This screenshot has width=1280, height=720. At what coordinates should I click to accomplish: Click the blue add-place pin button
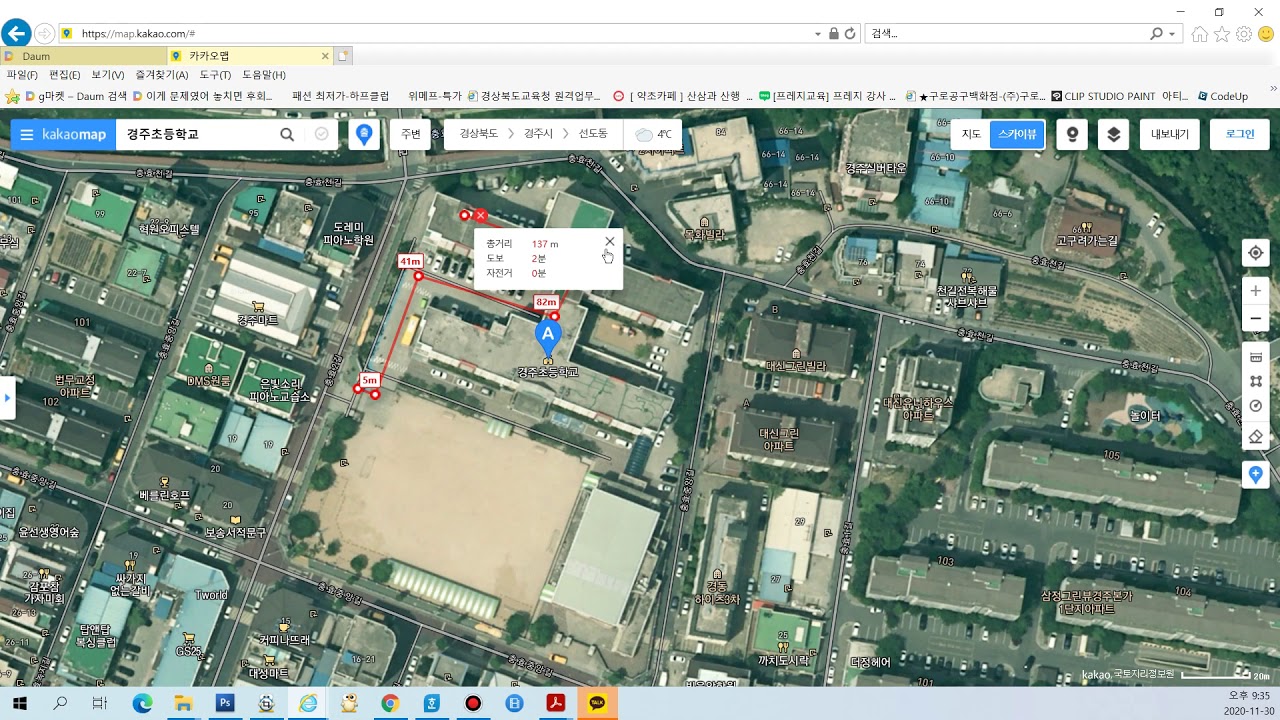tap(1256, 474)
